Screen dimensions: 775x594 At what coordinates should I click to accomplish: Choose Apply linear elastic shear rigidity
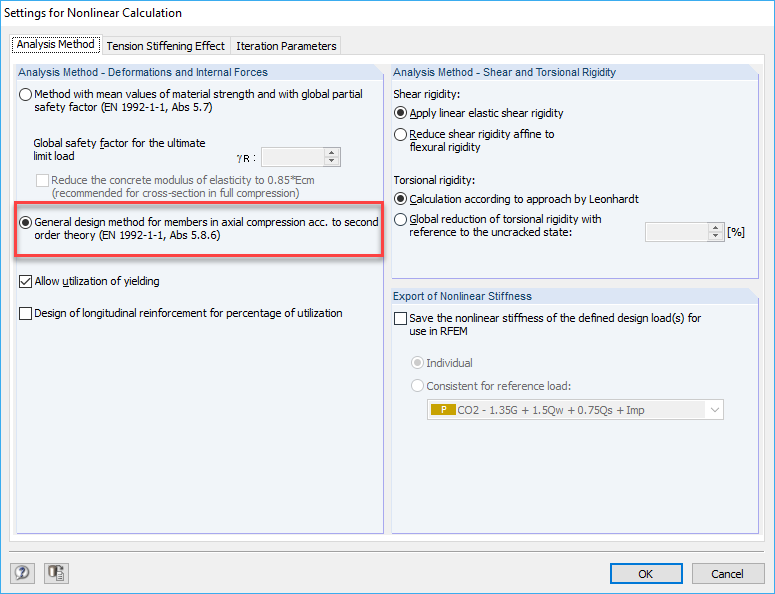pyautogui.click(x=401, y=114)
